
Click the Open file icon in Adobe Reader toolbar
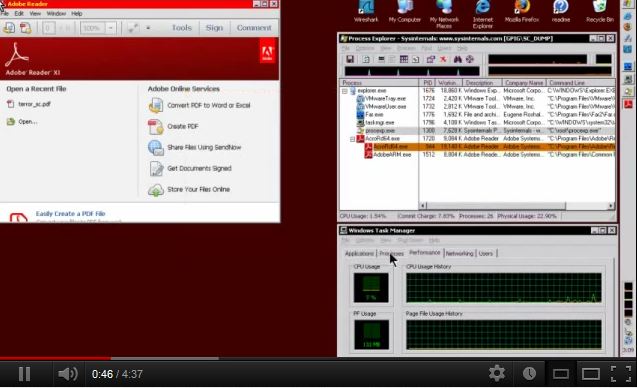9,28
